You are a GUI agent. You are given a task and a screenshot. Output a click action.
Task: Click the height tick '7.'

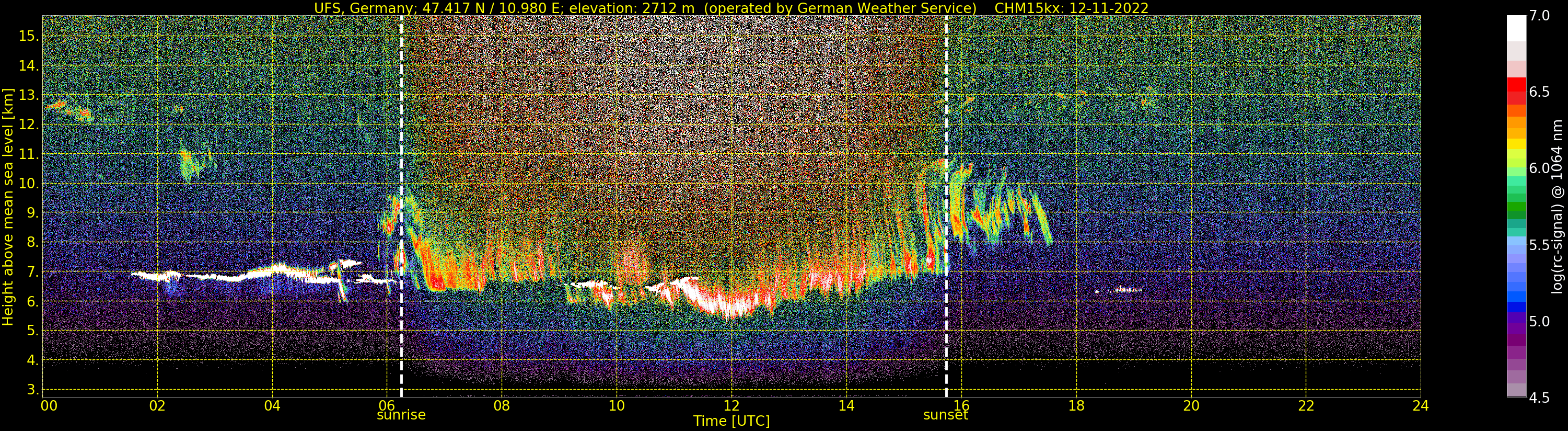point(33,272)
